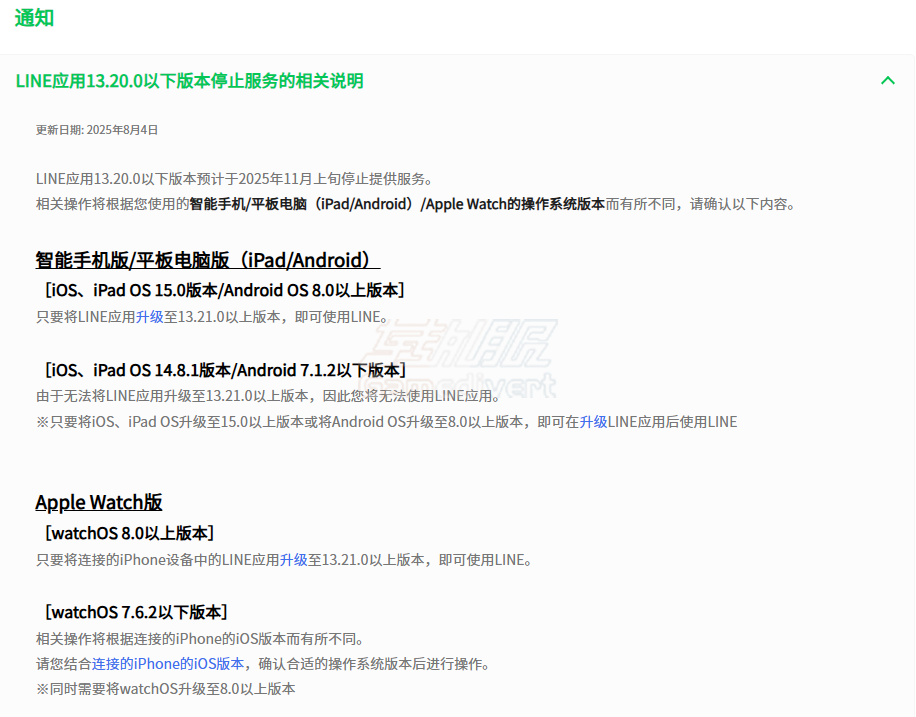Click the [iOS、iPad OS 15.0版本/Android OS 8.0以上版本] subheading
Screen dimensions: 916x717
point(225,290)
